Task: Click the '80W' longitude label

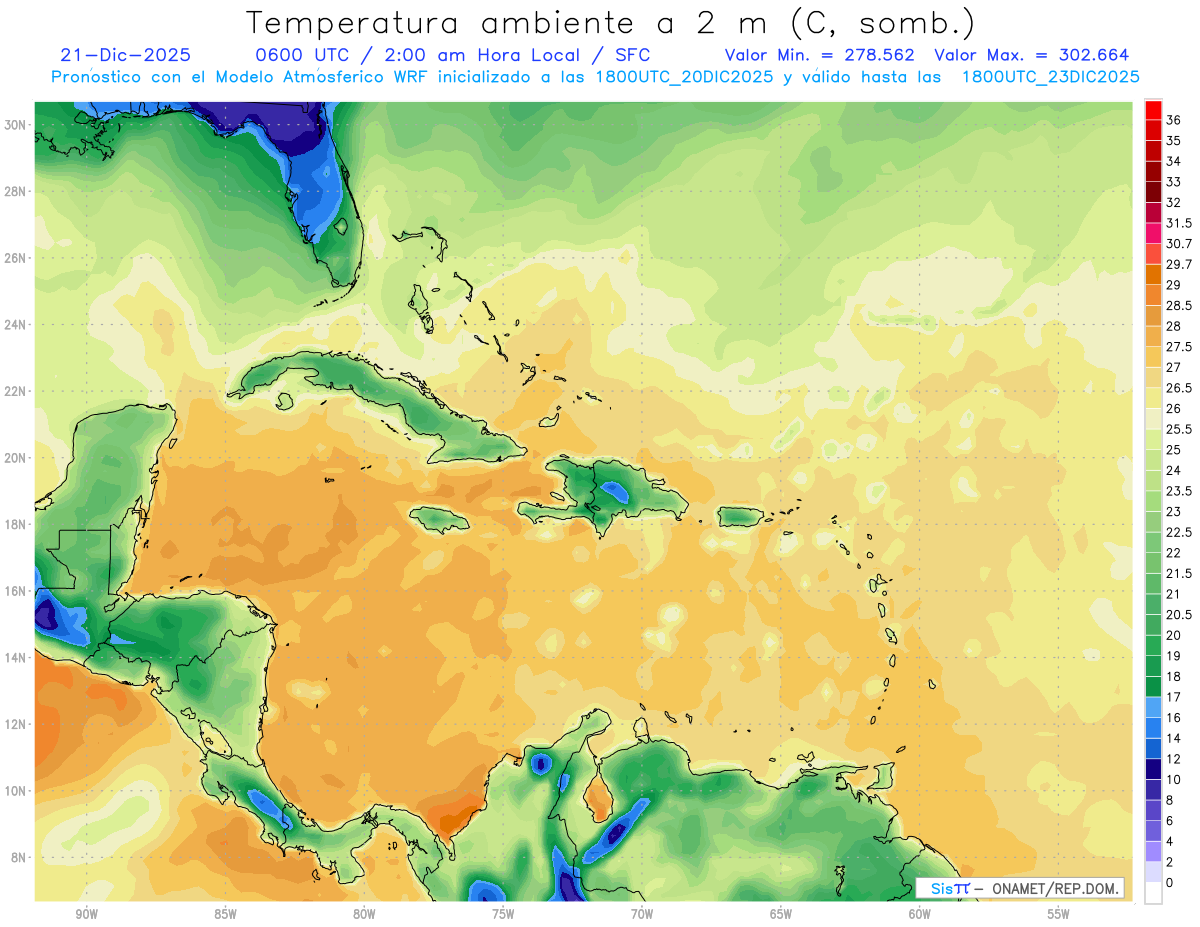Action: 364,913
